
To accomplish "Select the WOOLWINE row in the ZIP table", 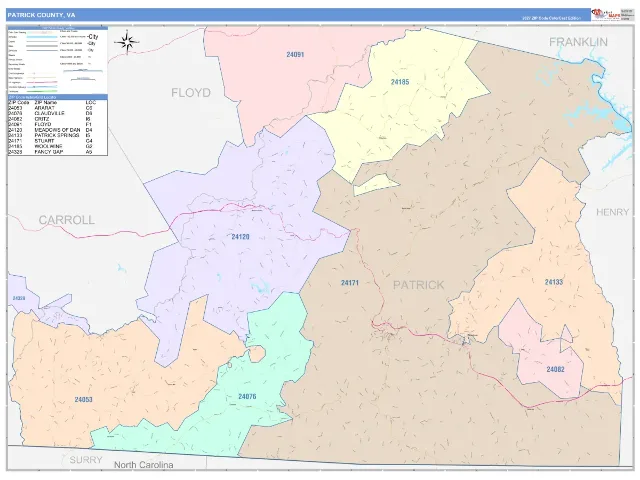I will [x=58, y=146].
